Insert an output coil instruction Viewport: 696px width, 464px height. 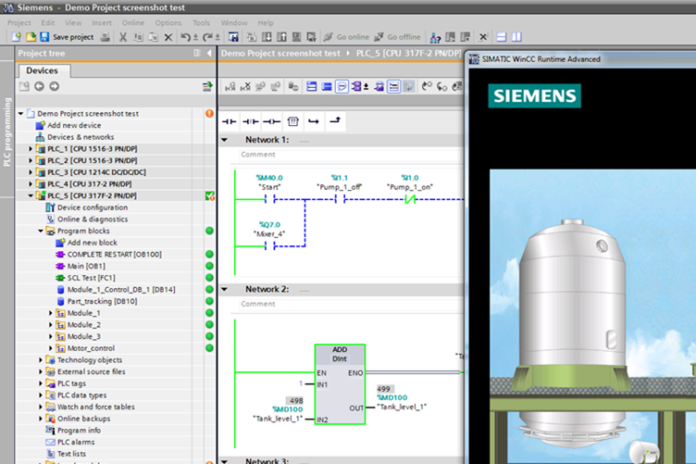click(270, 121)
